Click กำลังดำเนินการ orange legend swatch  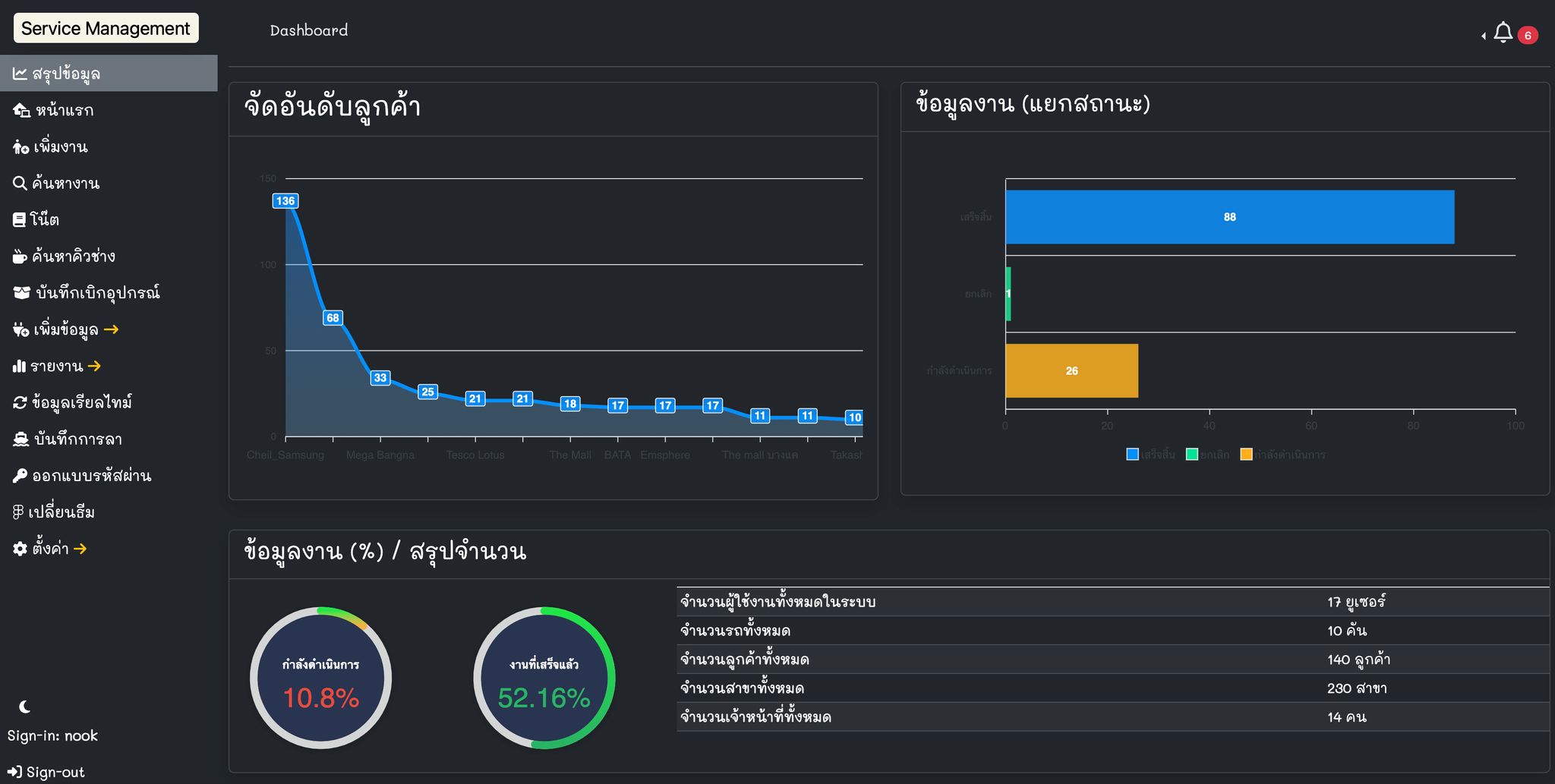click(x=1246, y=455)
